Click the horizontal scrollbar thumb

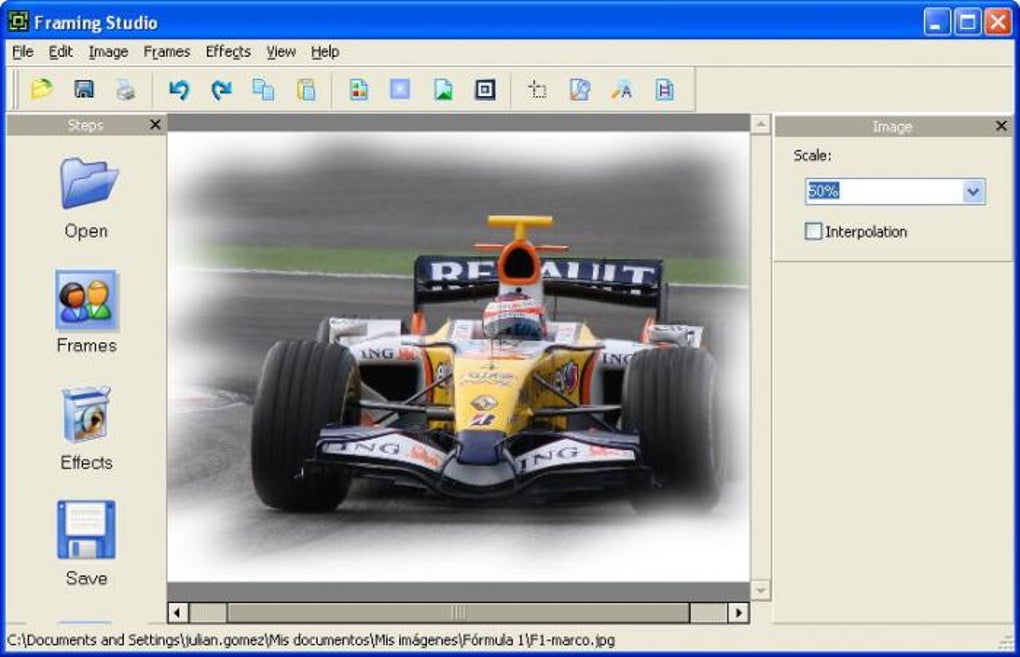[x=458, y=613]
